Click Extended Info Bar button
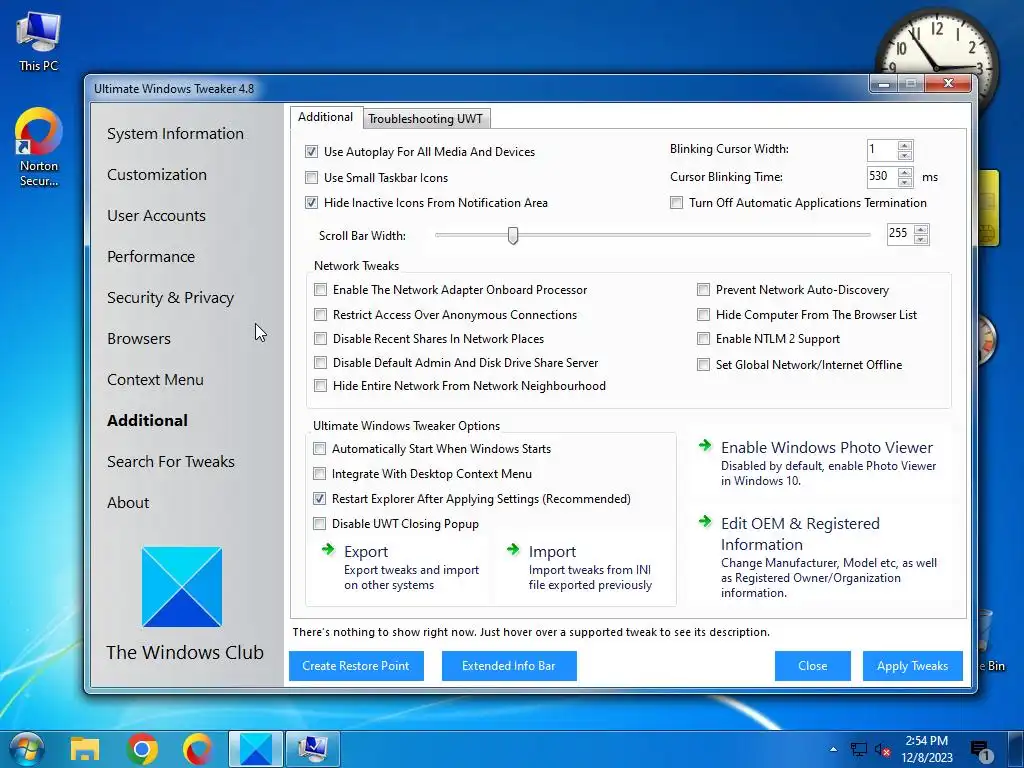This screenshot has height=768, width=1024. (x=509, y=665)
